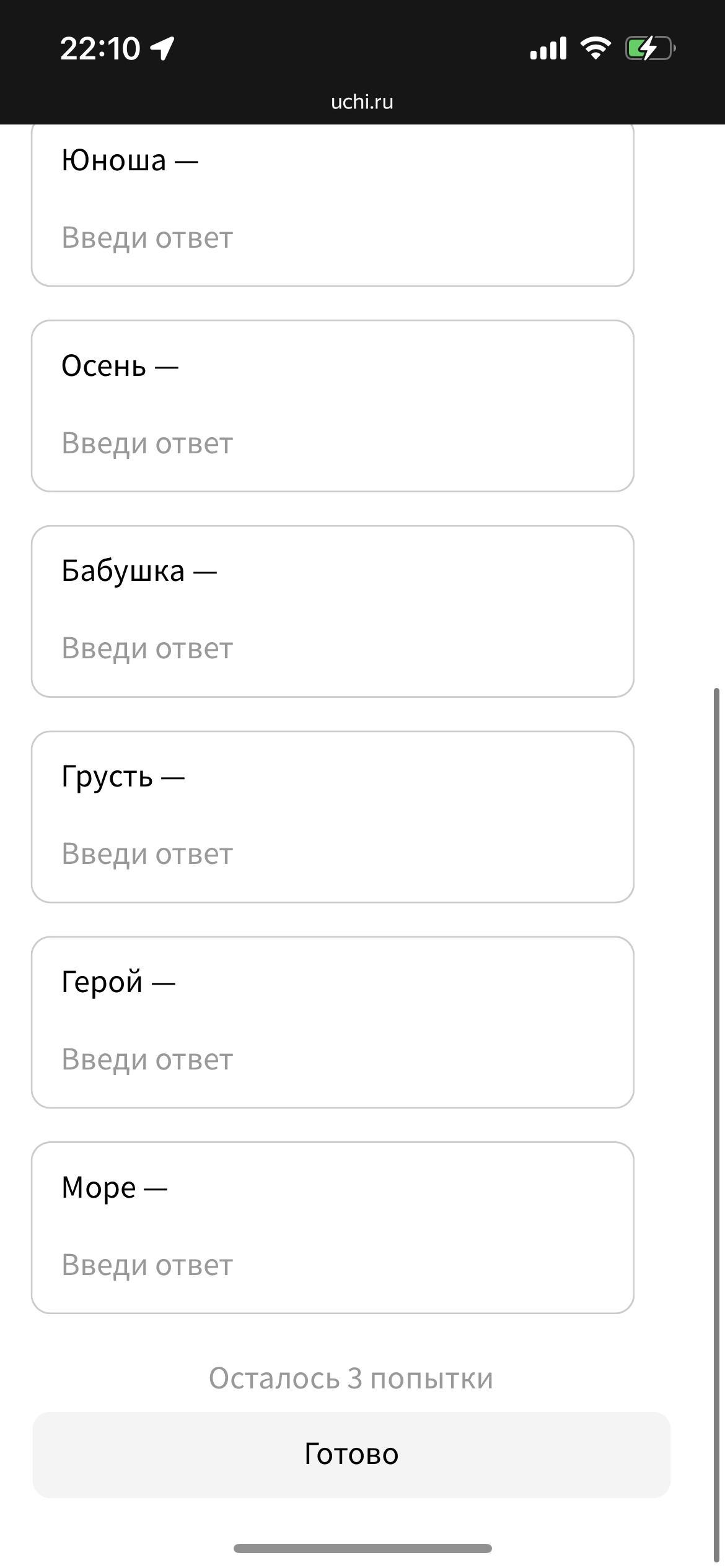Click answer field under Грусть

pyautogui.click(x=332, y=854)
